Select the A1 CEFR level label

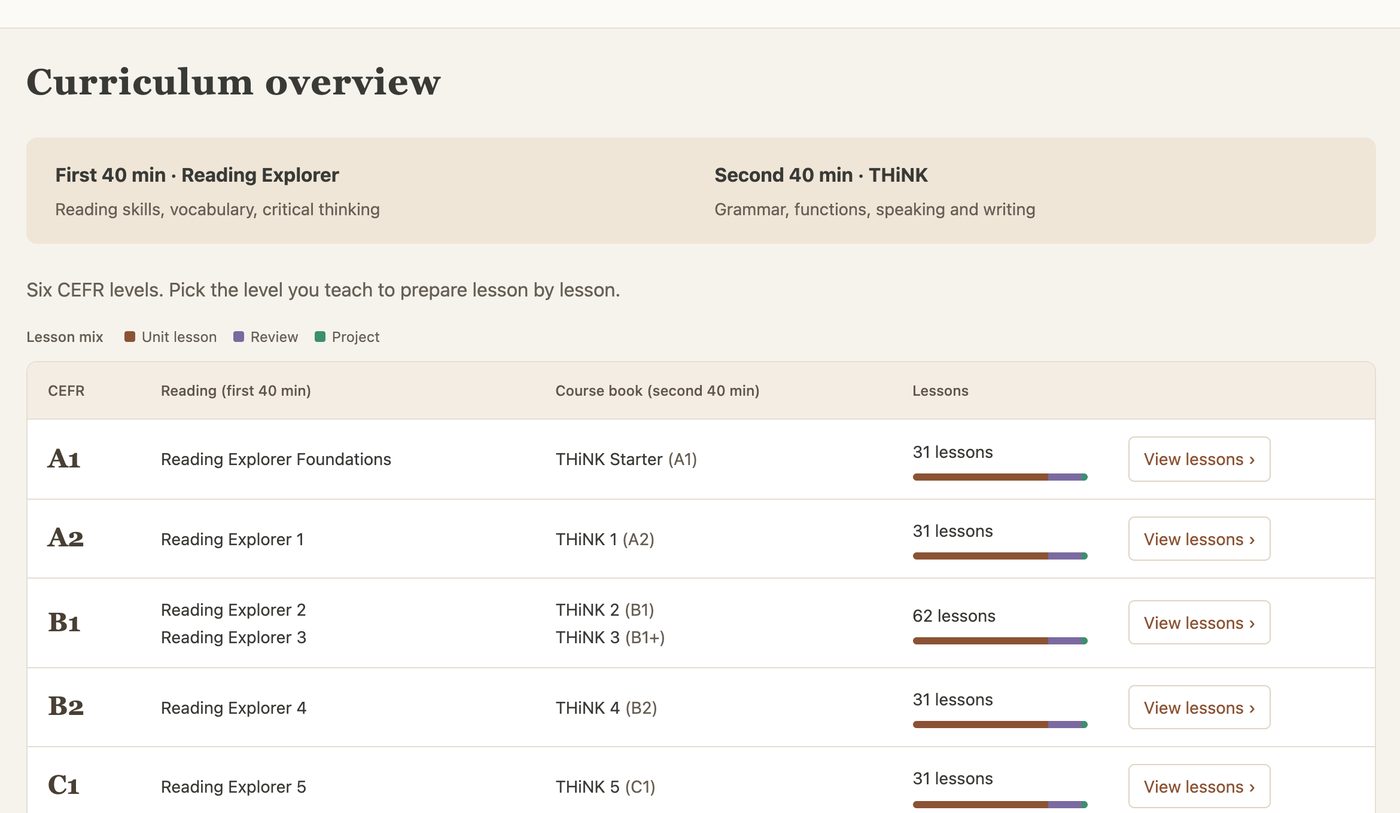pyautogui.click(x=64, y=459)
